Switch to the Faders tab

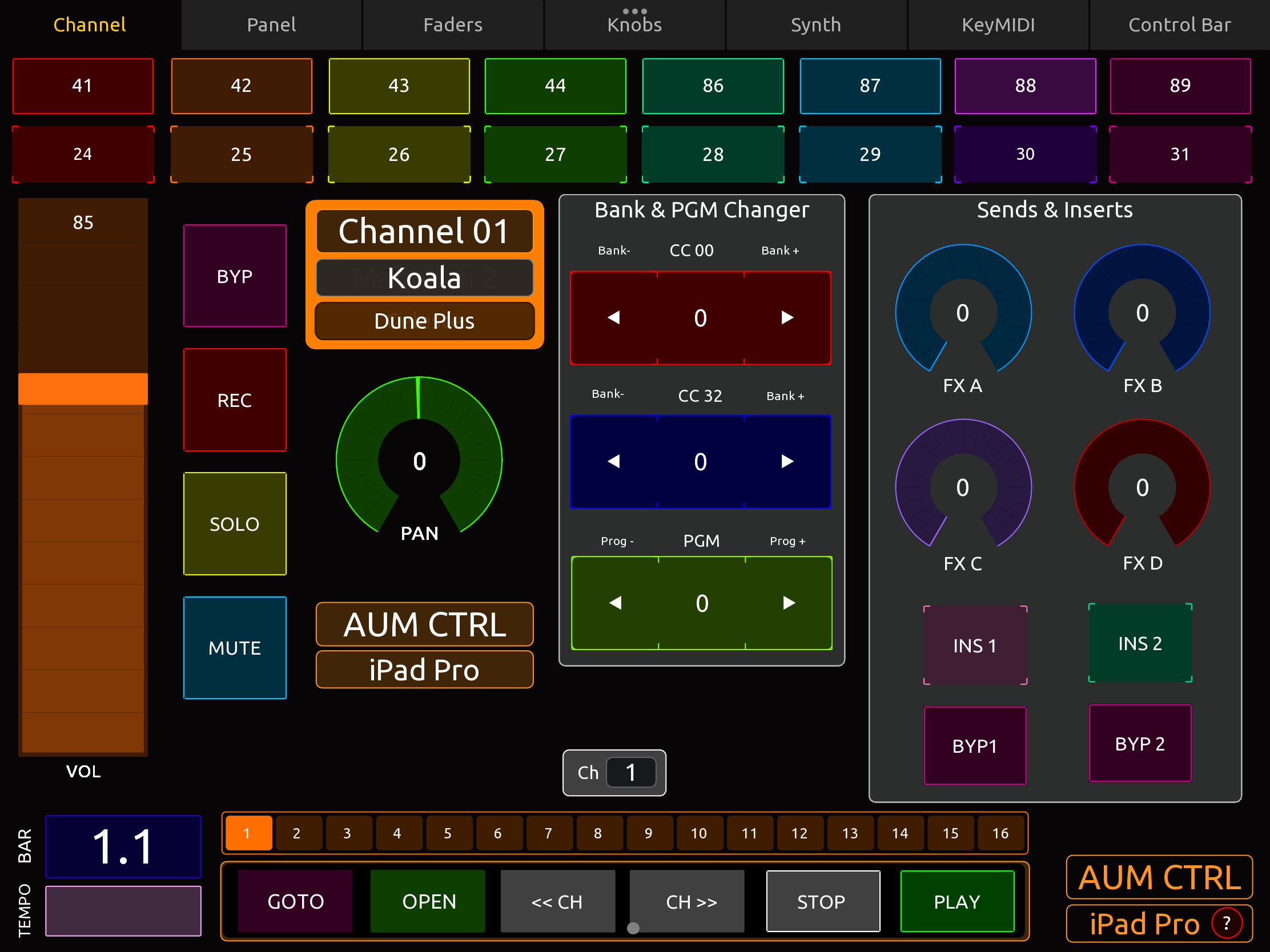tap(452, 25)
